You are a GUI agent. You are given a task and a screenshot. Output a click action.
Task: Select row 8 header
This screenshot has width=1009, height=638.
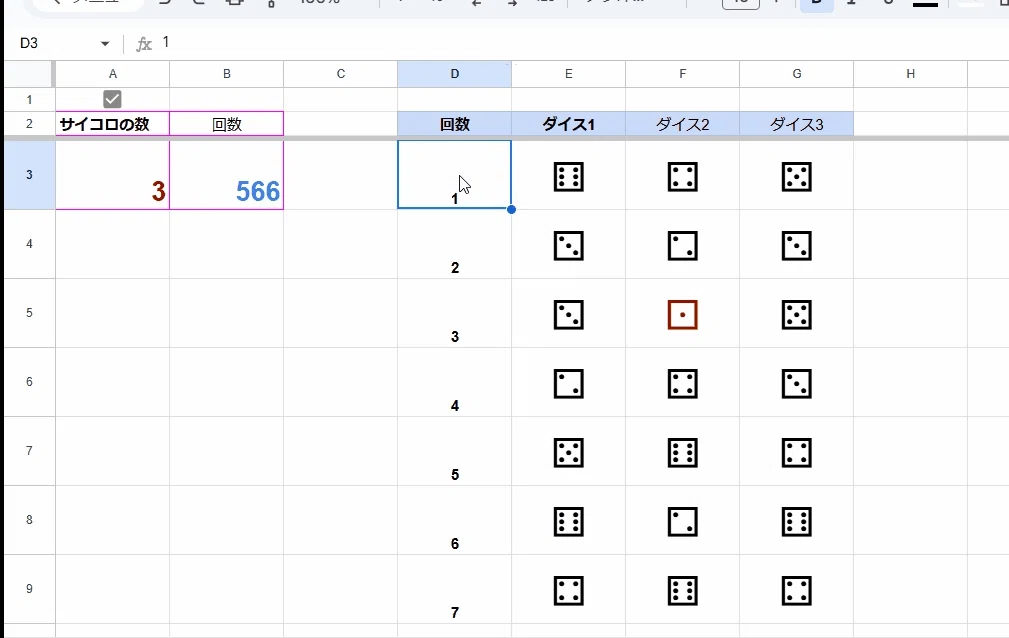(29, 520)
